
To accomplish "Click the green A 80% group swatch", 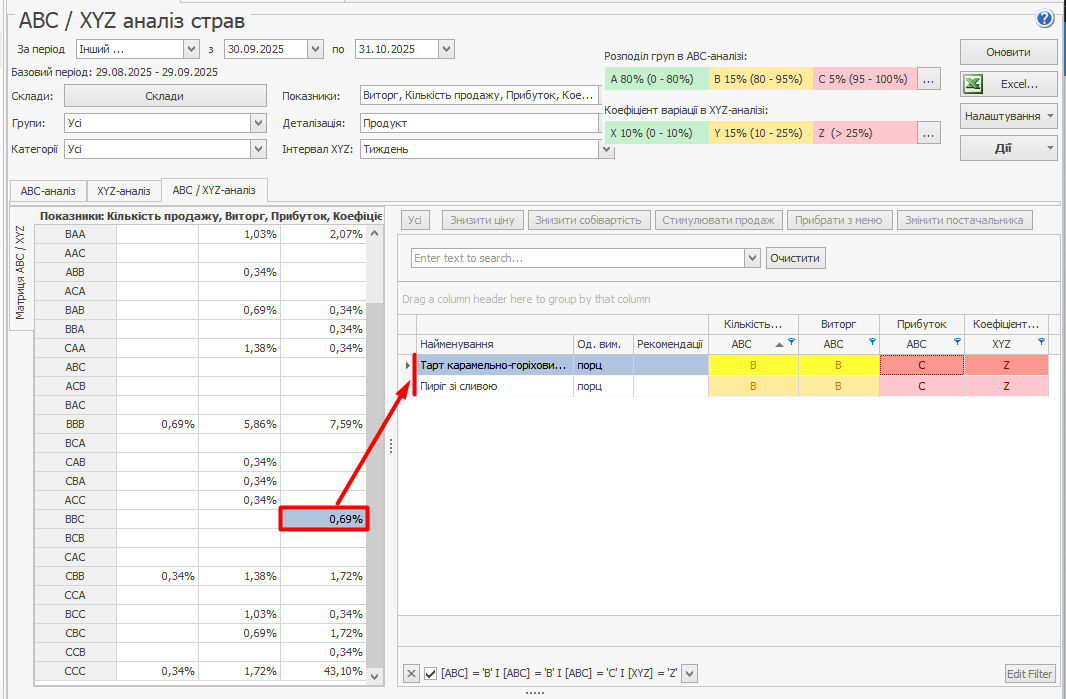I will pyautogui.click(x=655, y=78).
